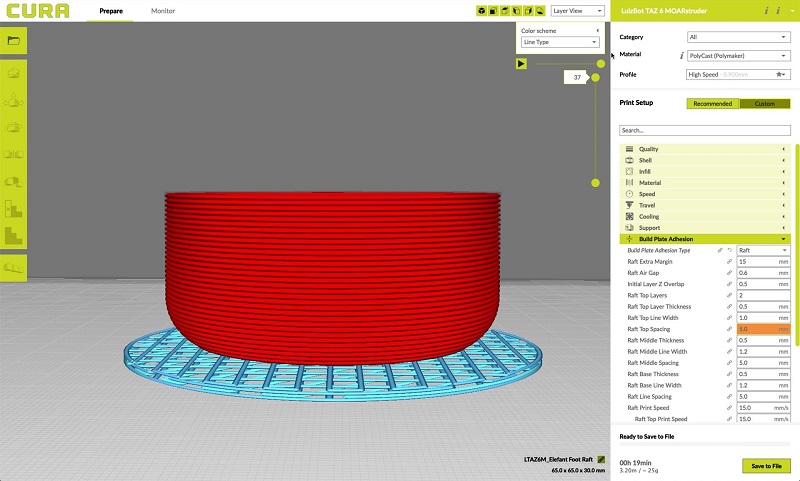This screenshot has height=481, width=800.
Task: Collapse the Color scheme panel arrow
Action: coord(598,31)
